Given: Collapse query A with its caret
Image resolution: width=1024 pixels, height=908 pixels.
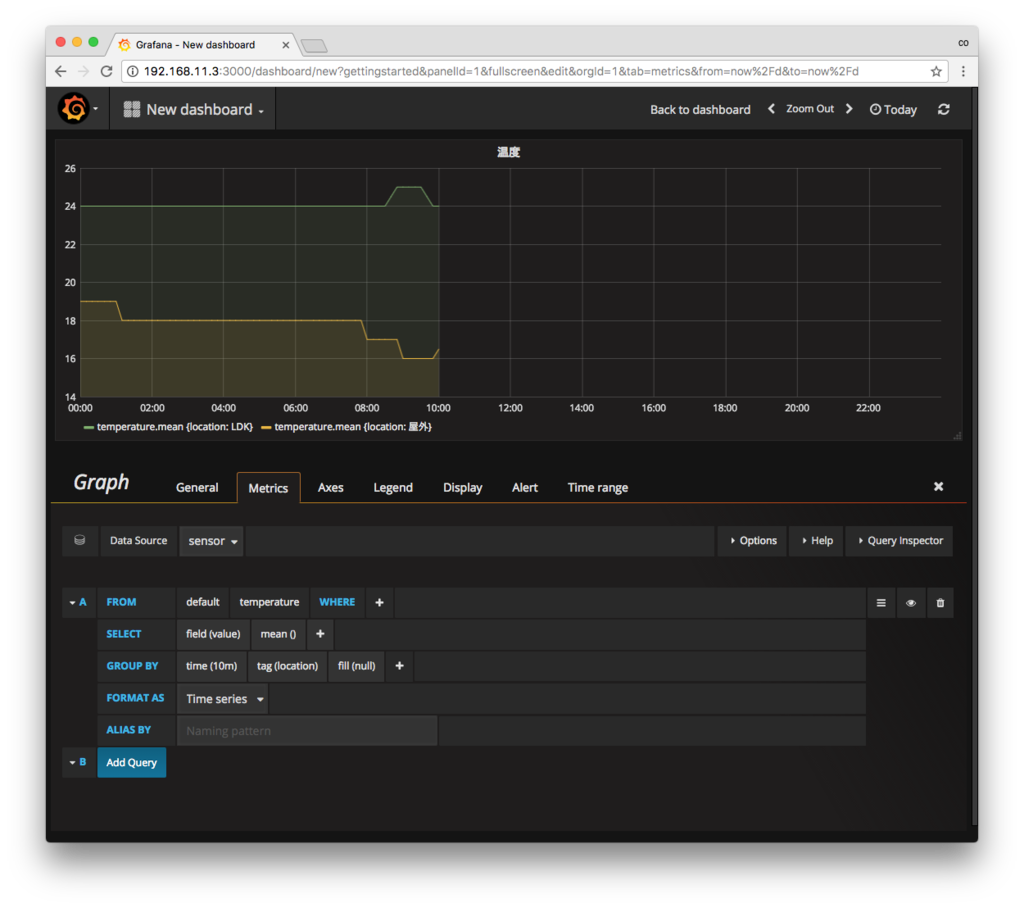Looking at the screenshot, I should pyautogui.click(x=72, y=602).
